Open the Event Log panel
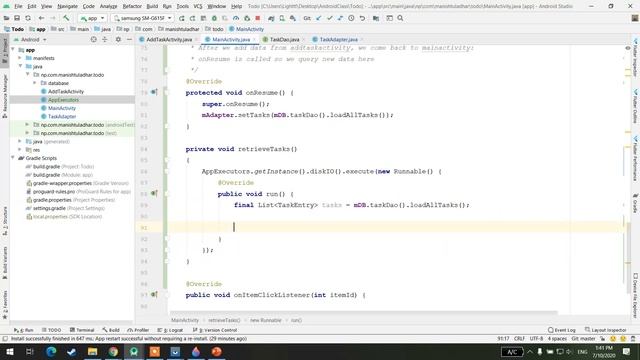The width and height of the screenshot is (640, 360). (562, 330)
